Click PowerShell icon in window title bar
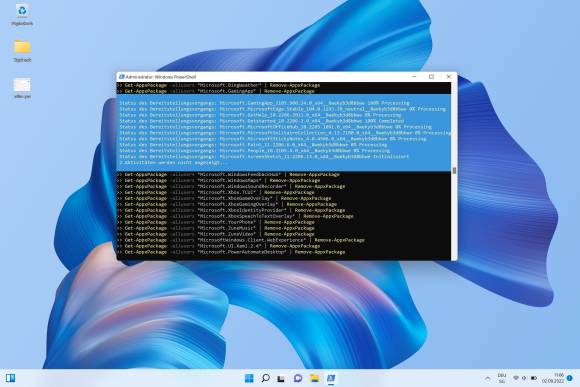The height and width of the screenshot is (387, 580). tap(121, 77)
